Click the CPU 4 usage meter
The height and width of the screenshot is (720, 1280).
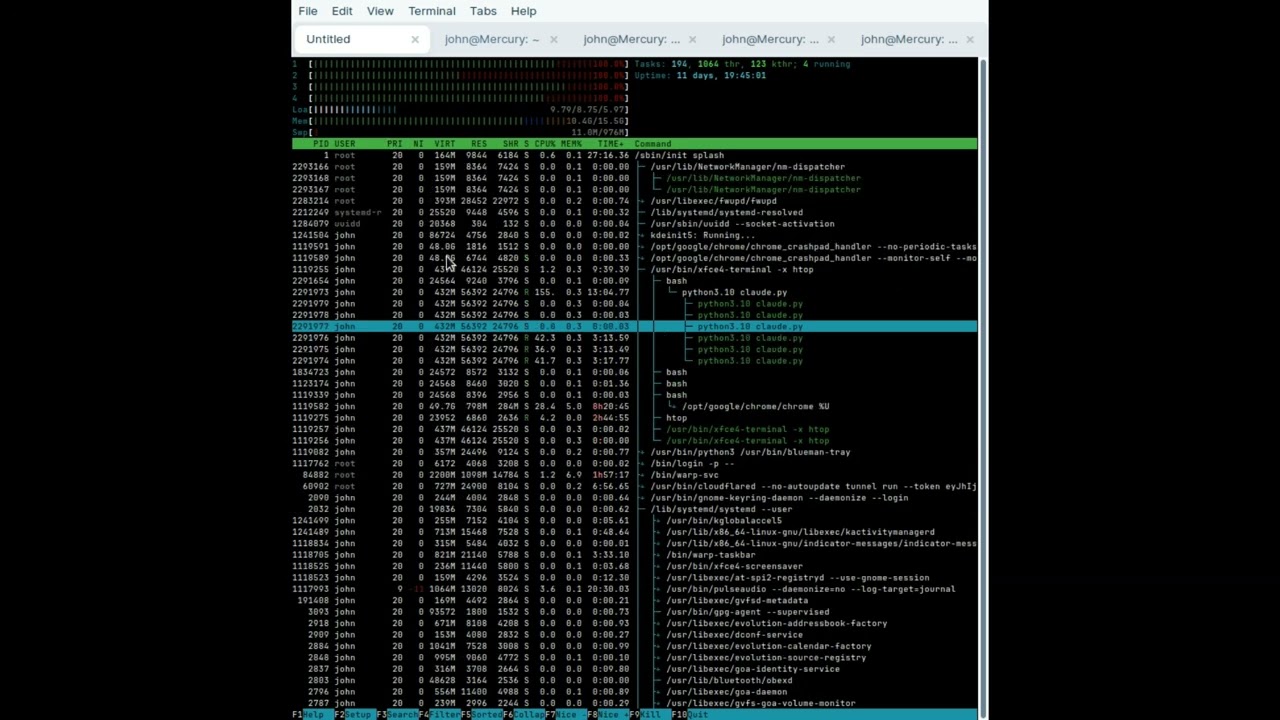click(460, 98)
